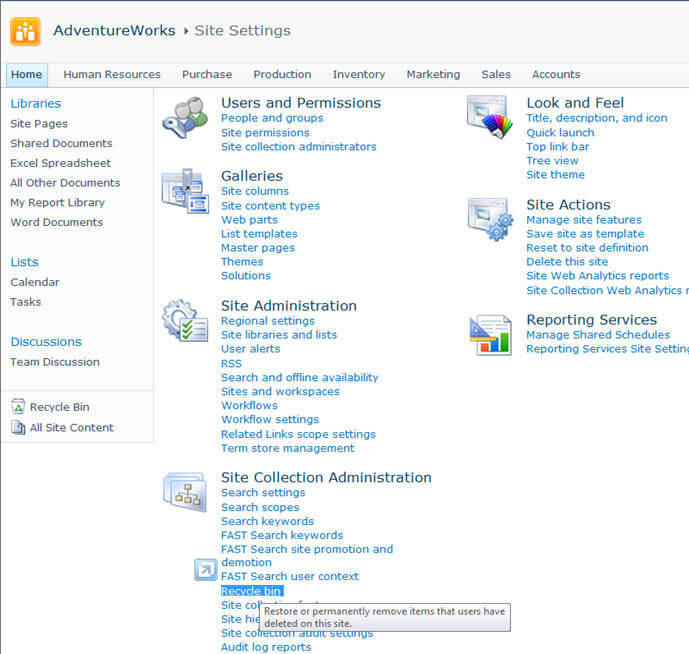The image size is (689, 654).
Task: Open Term store management link
Action: tap(287, 448)
